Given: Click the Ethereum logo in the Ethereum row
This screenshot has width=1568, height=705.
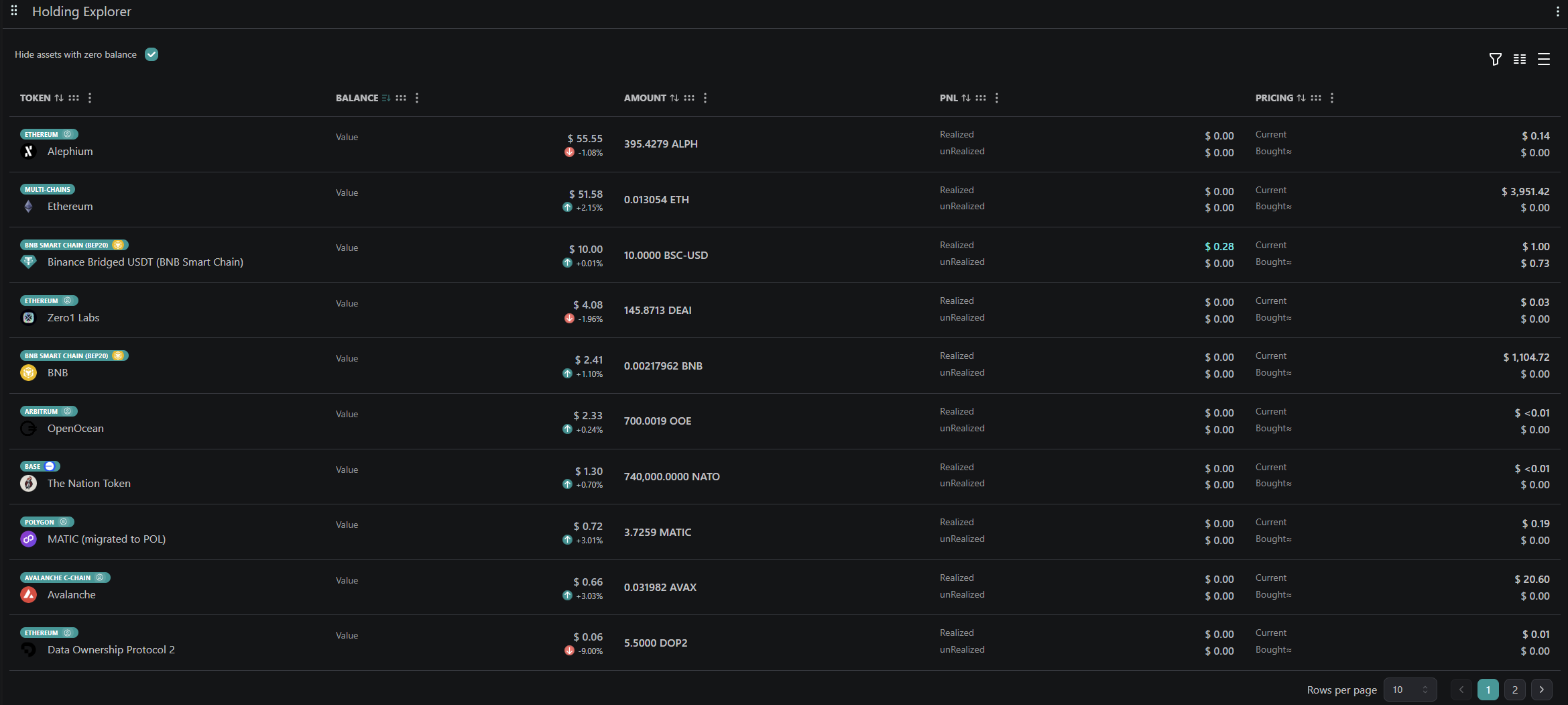Looking at the screenshot, I should click(x=28, y=206).
